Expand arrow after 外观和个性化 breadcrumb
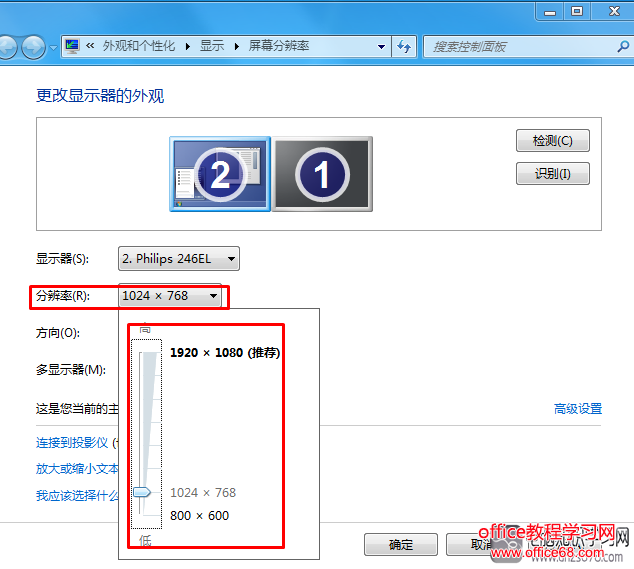The height and width of the screenshot is (569, 634). pos(188,47)
